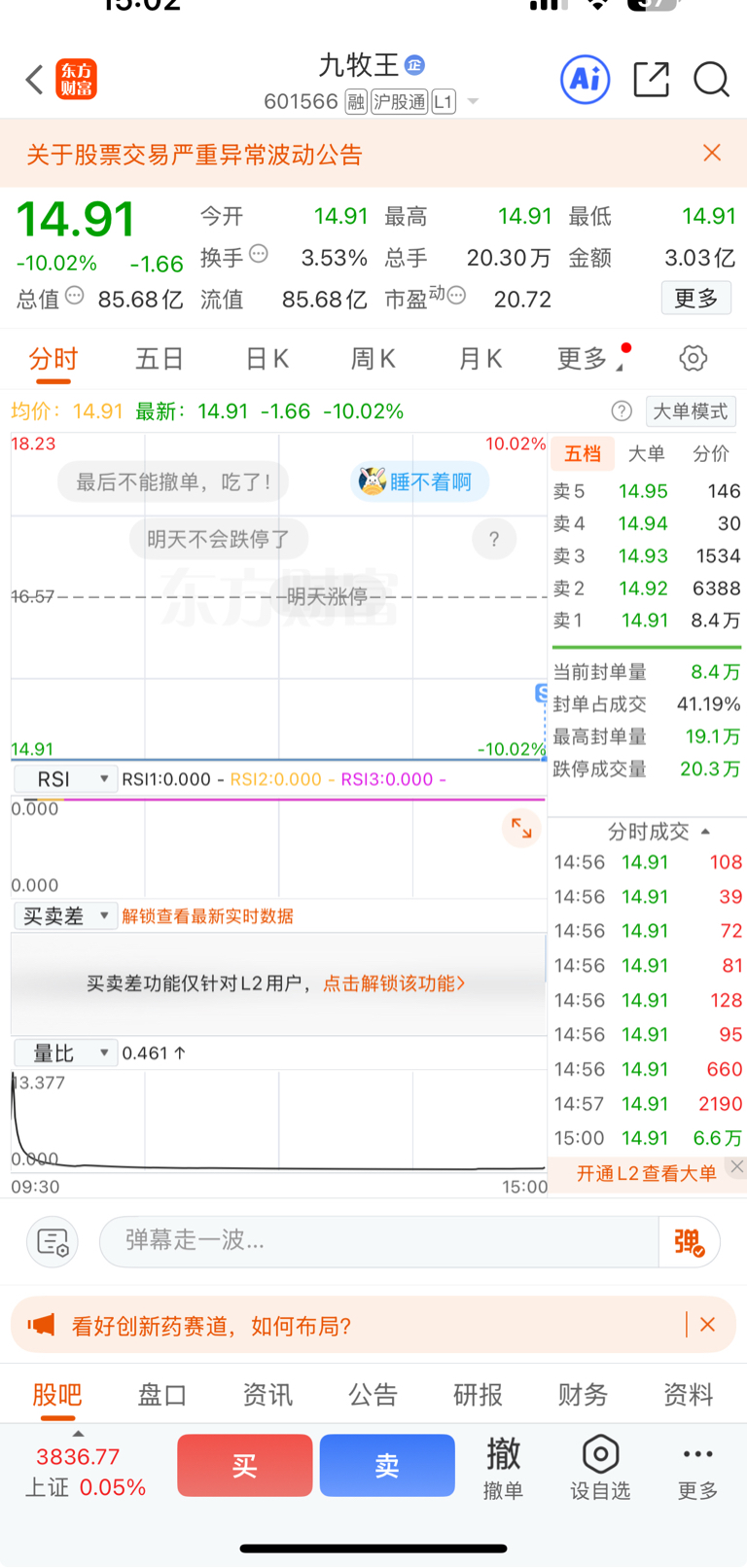Tap the 融 margin tag
Viewport: 747px width, 1568px height.
(355, 101)
